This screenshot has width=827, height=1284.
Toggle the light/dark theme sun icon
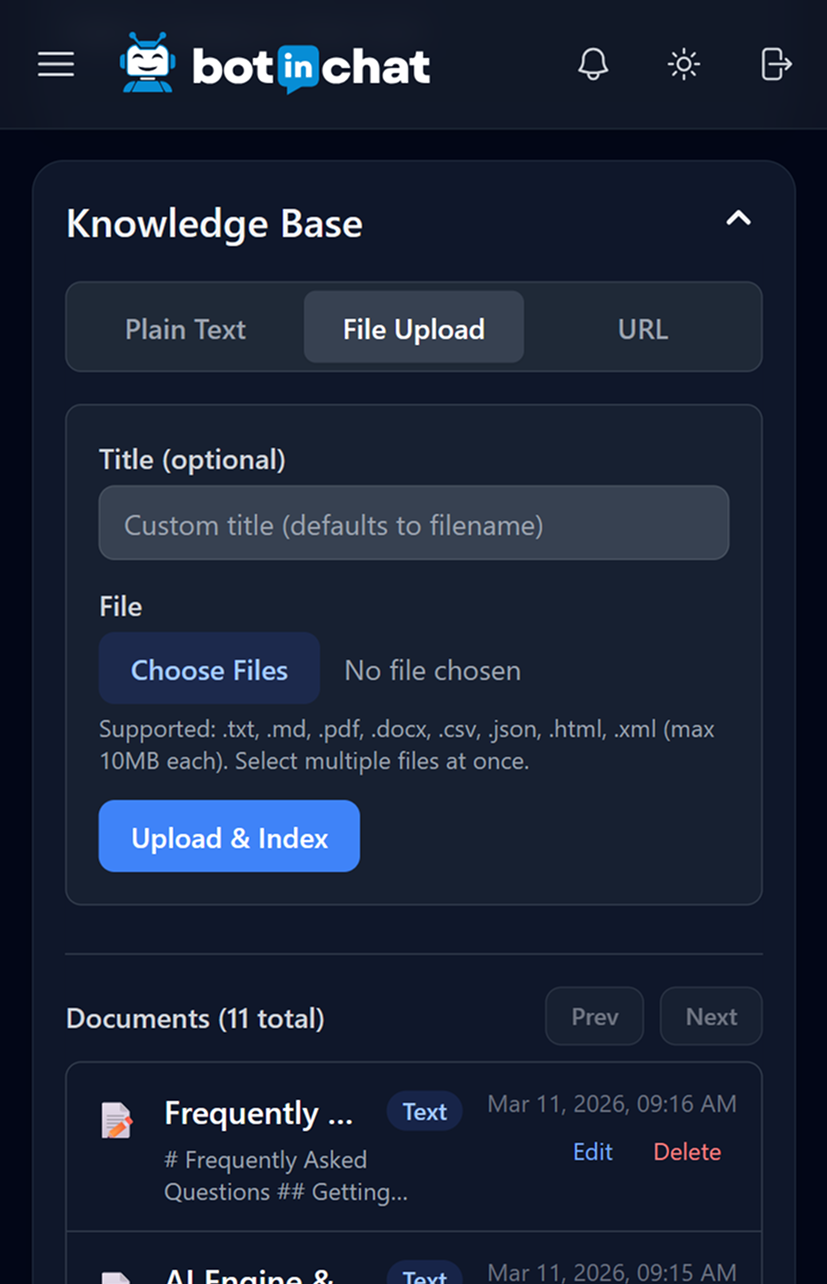684,65
